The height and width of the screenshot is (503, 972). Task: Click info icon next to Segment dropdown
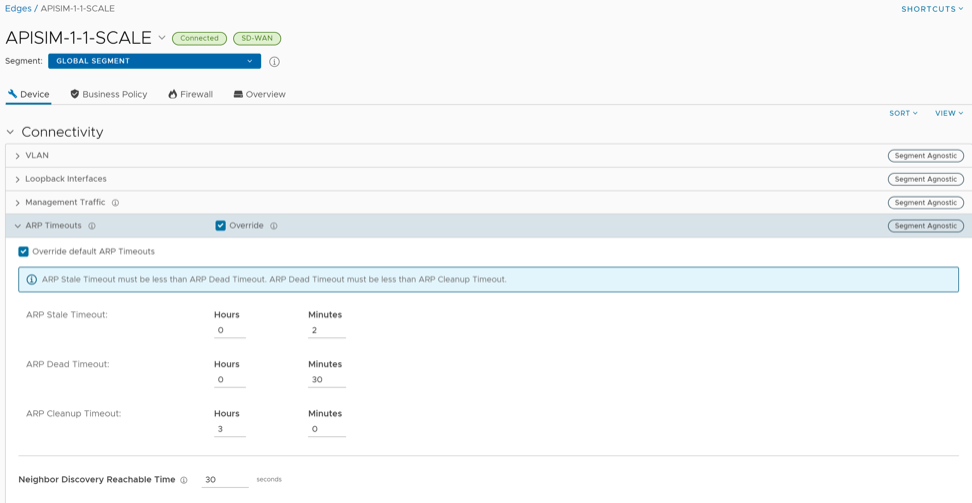tap(274, 62)
